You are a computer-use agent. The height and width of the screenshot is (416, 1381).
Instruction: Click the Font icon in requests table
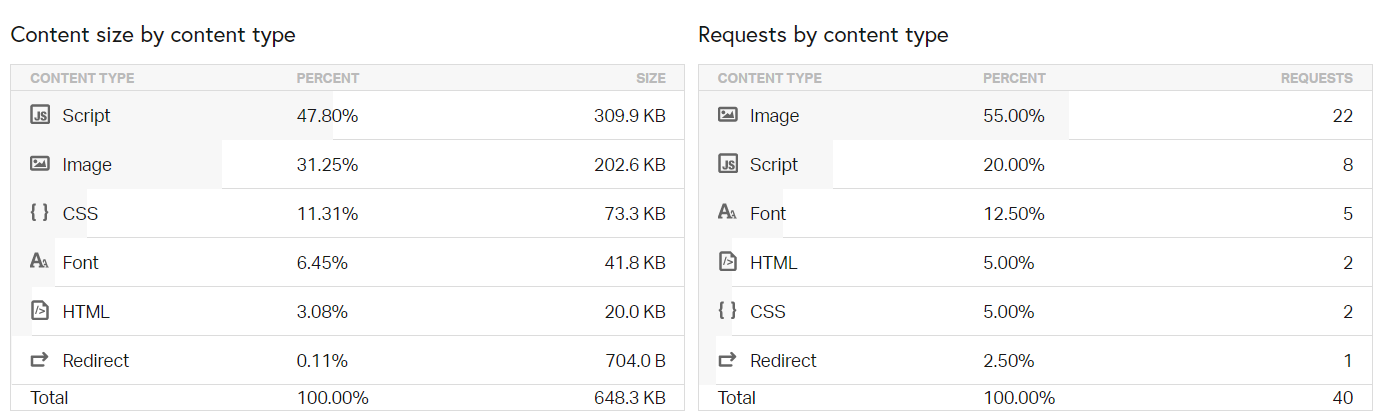[x=728, y=213]
